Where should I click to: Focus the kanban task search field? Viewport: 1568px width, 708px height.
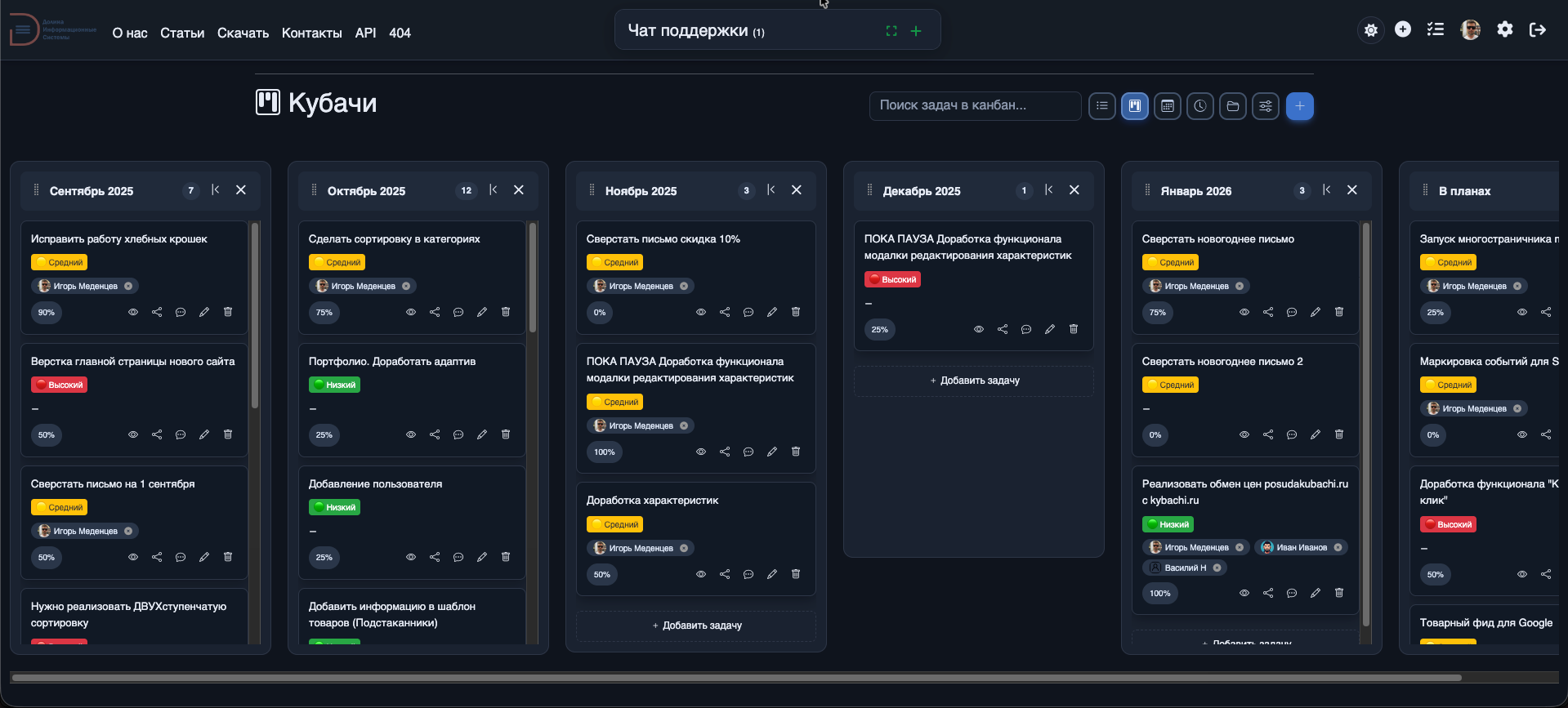pos(975,105)
